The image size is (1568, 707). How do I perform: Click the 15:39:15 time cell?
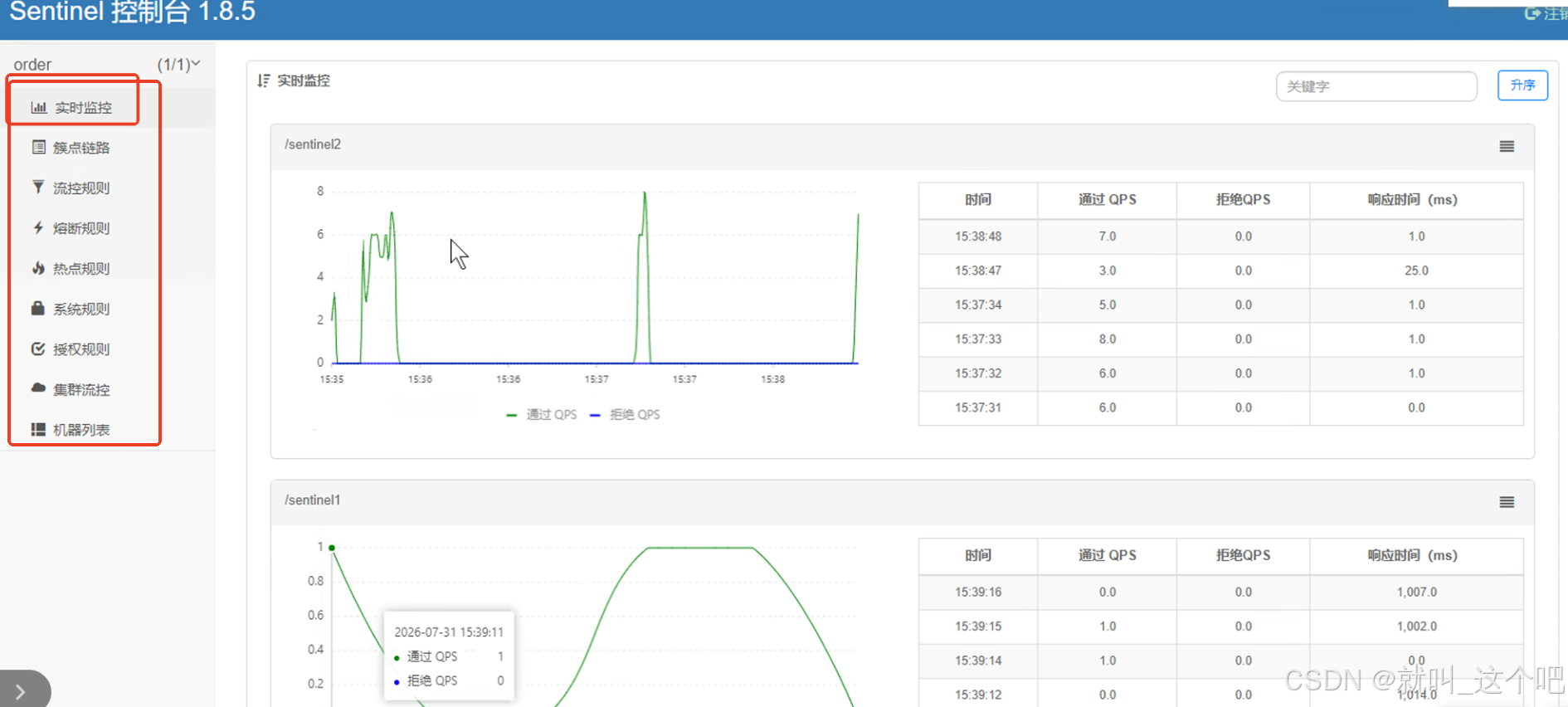pos(978,626)
